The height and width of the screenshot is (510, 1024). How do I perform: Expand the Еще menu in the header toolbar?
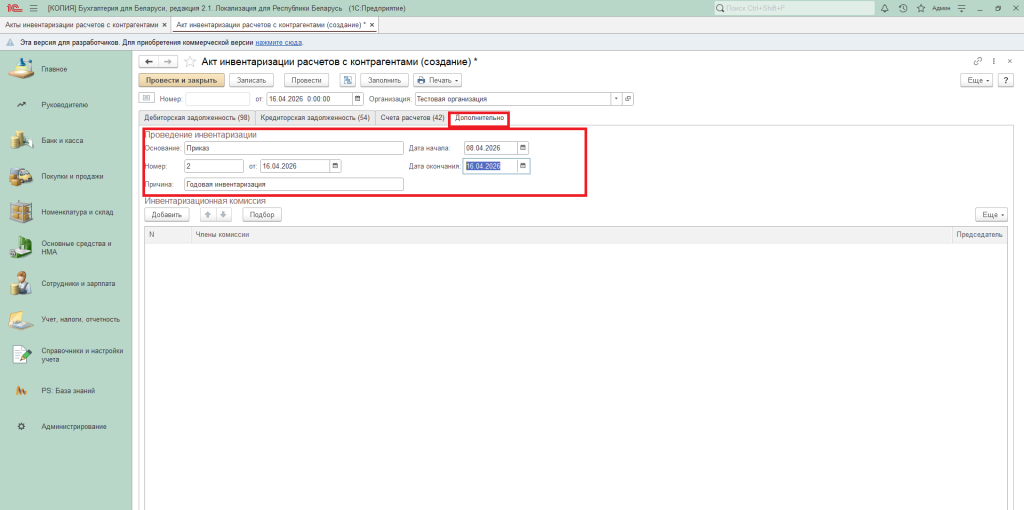(x=975, y=80)
